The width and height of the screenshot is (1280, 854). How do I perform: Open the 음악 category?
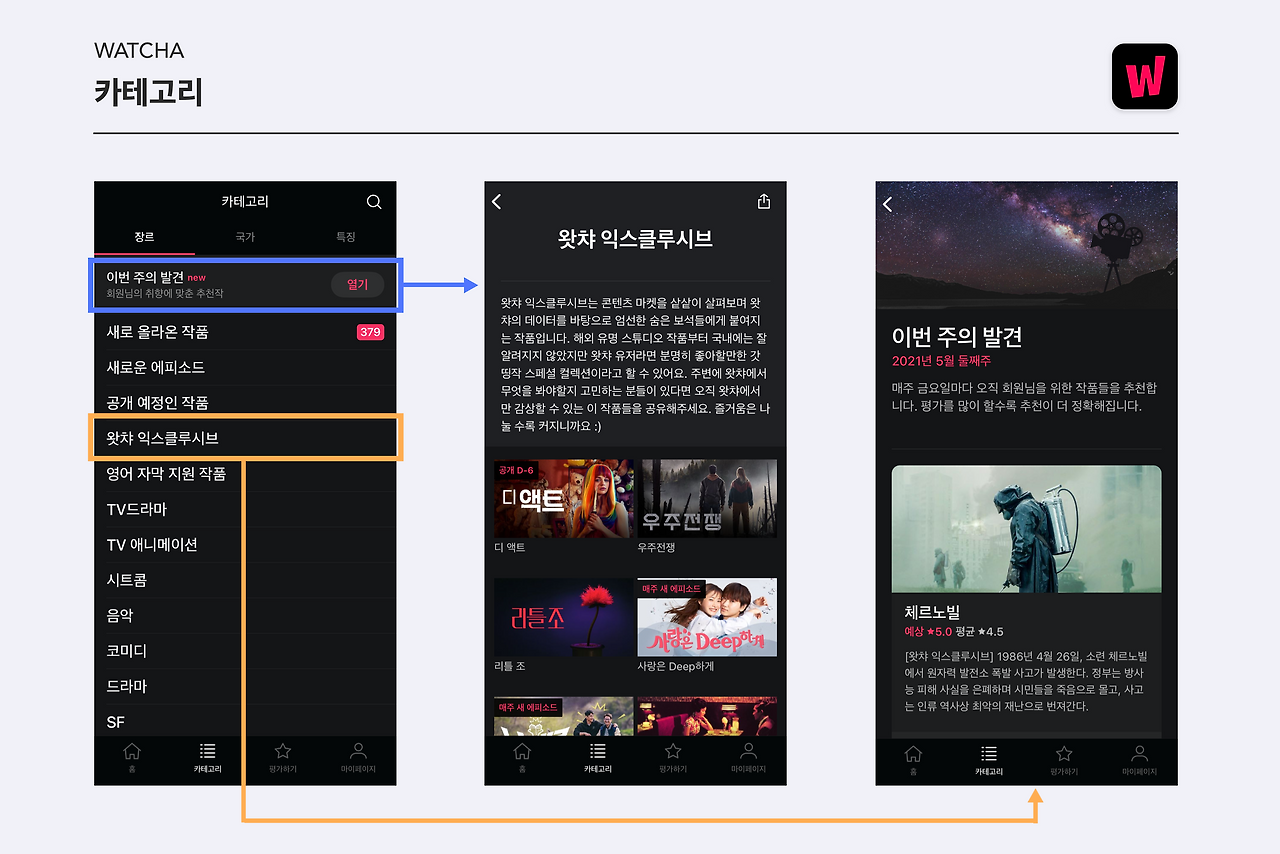coord(245,616)
